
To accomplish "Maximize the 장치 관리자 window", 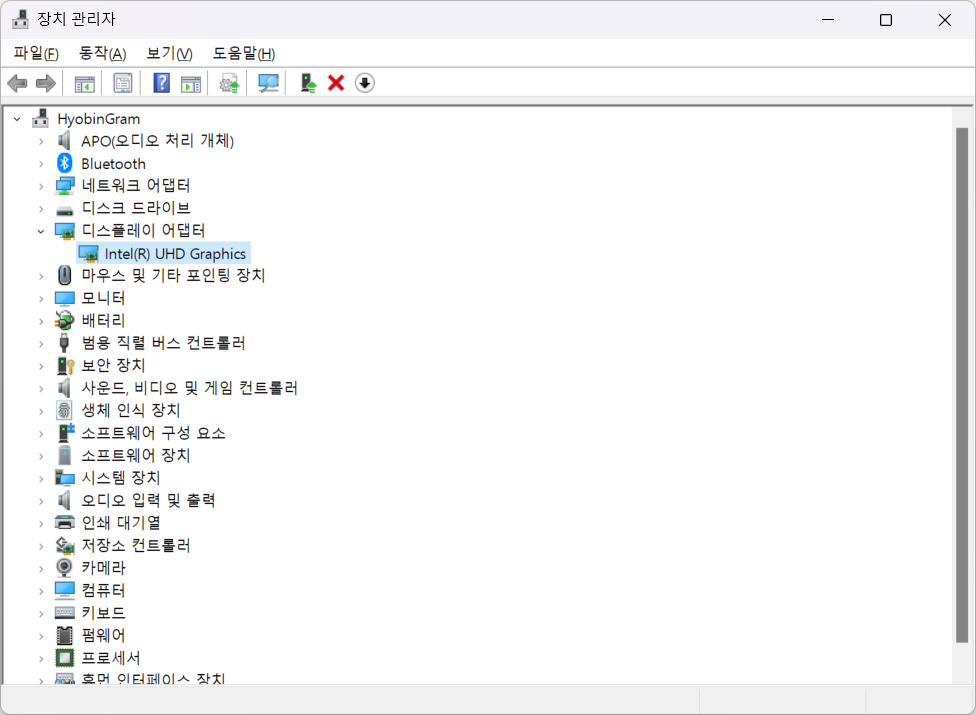I will point(886,20).
